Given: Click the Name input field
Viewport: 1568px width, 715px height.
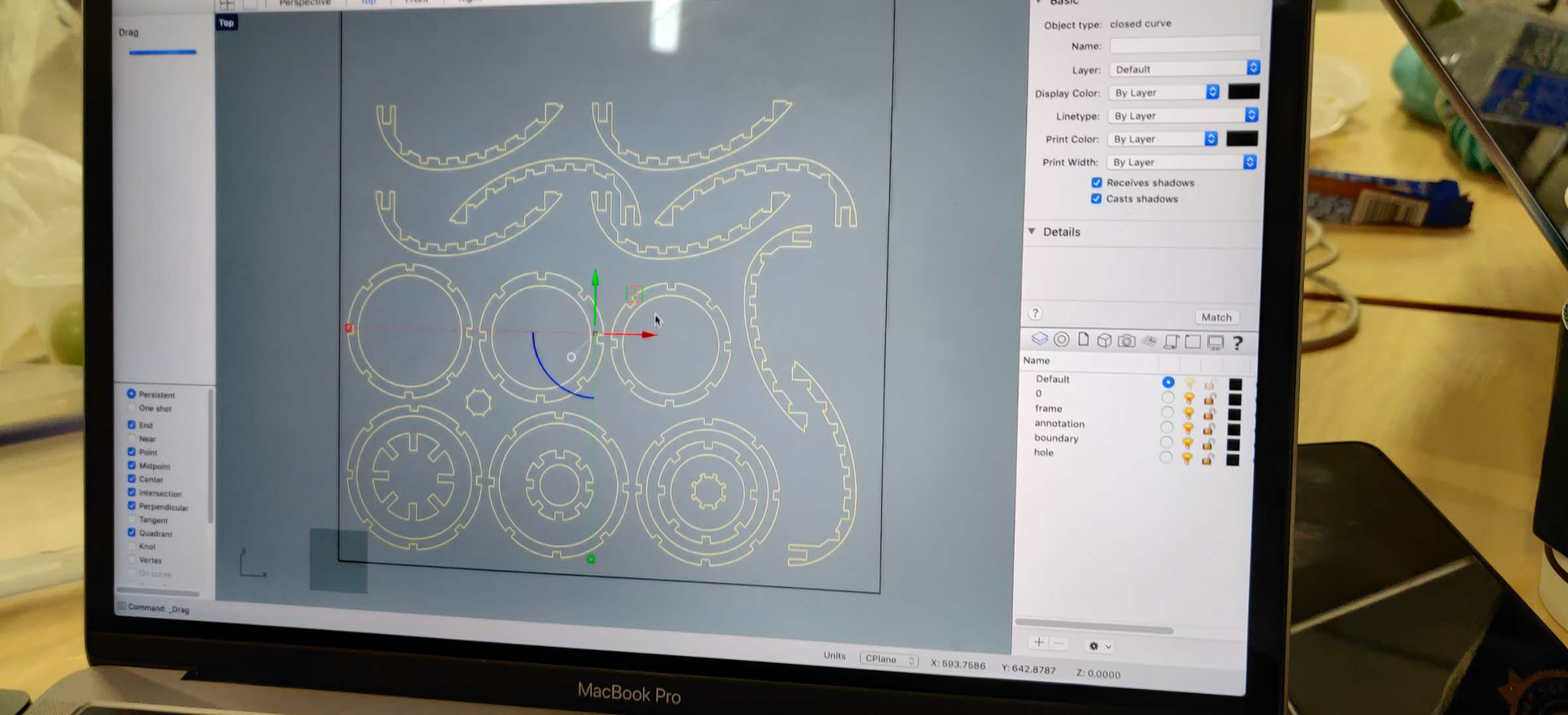Looking at the screenshot, I should click(1185, 45).
